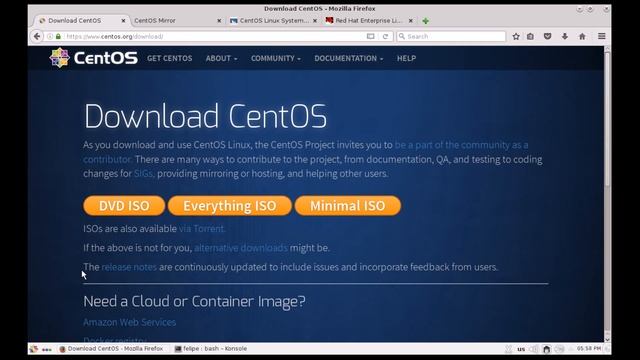Expand the ABOUT dropdown menu
The height and width of the screenshot is (360, 640).
221,58
